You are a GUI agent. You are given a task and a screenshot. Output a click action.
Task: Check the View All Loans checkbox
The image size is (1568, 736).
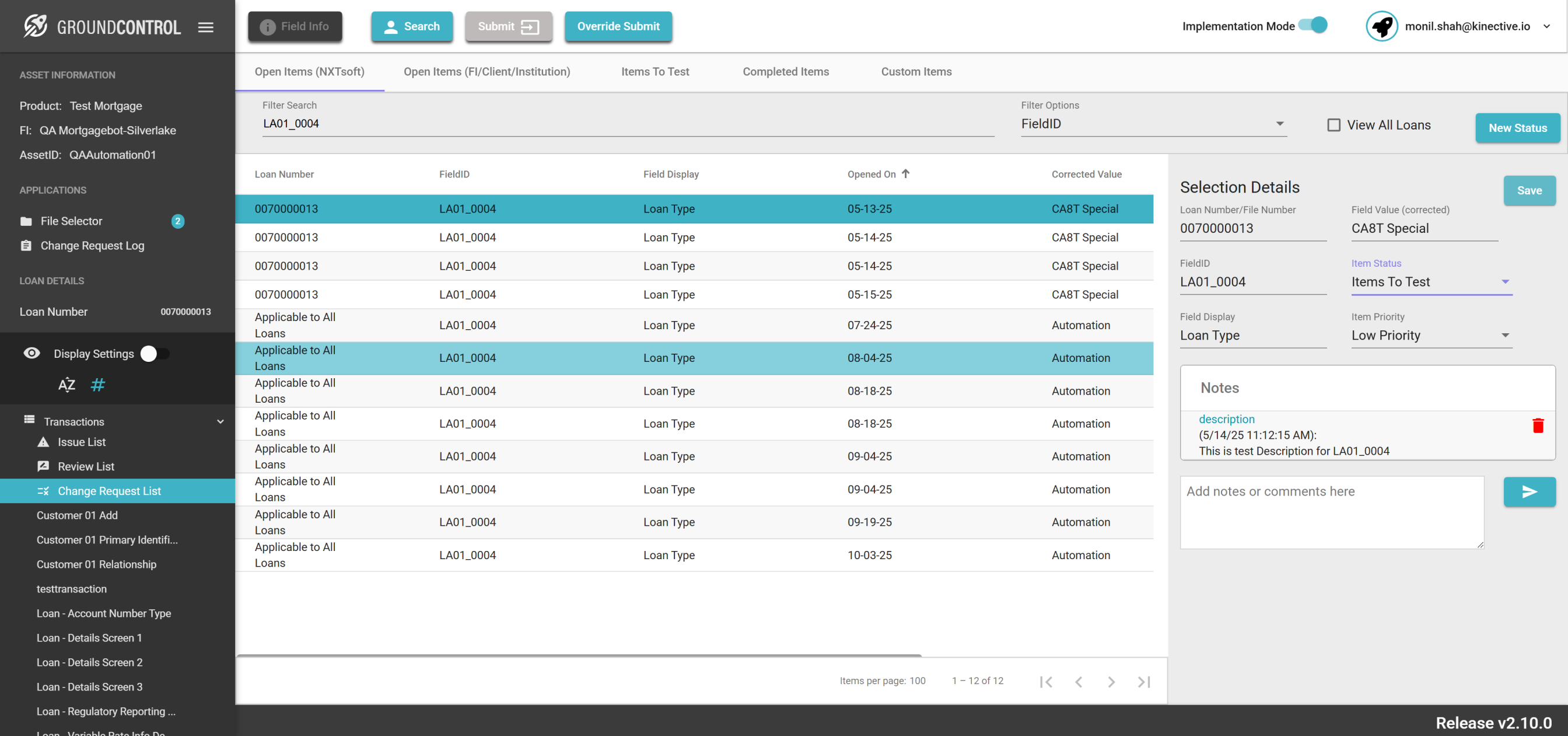coord(1333,125)
